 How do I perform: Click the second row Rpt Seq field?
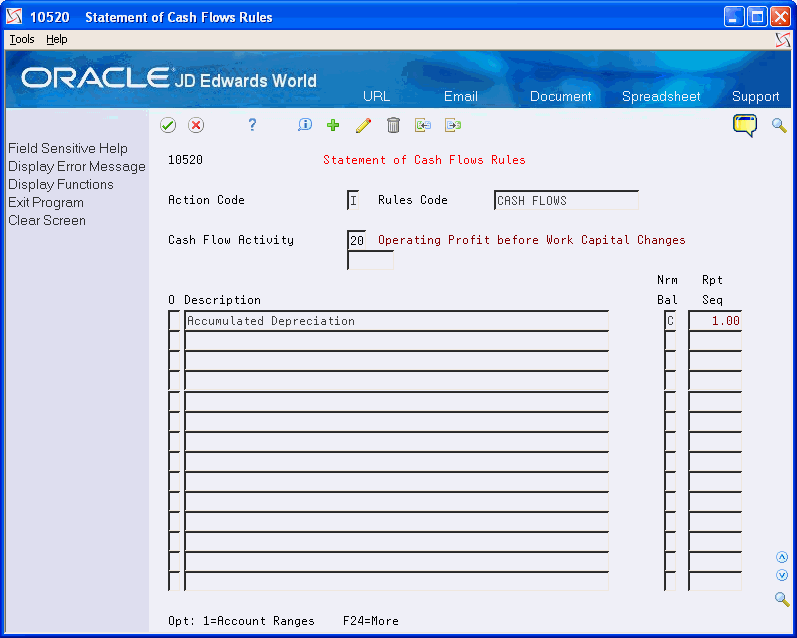click(715, 341)
